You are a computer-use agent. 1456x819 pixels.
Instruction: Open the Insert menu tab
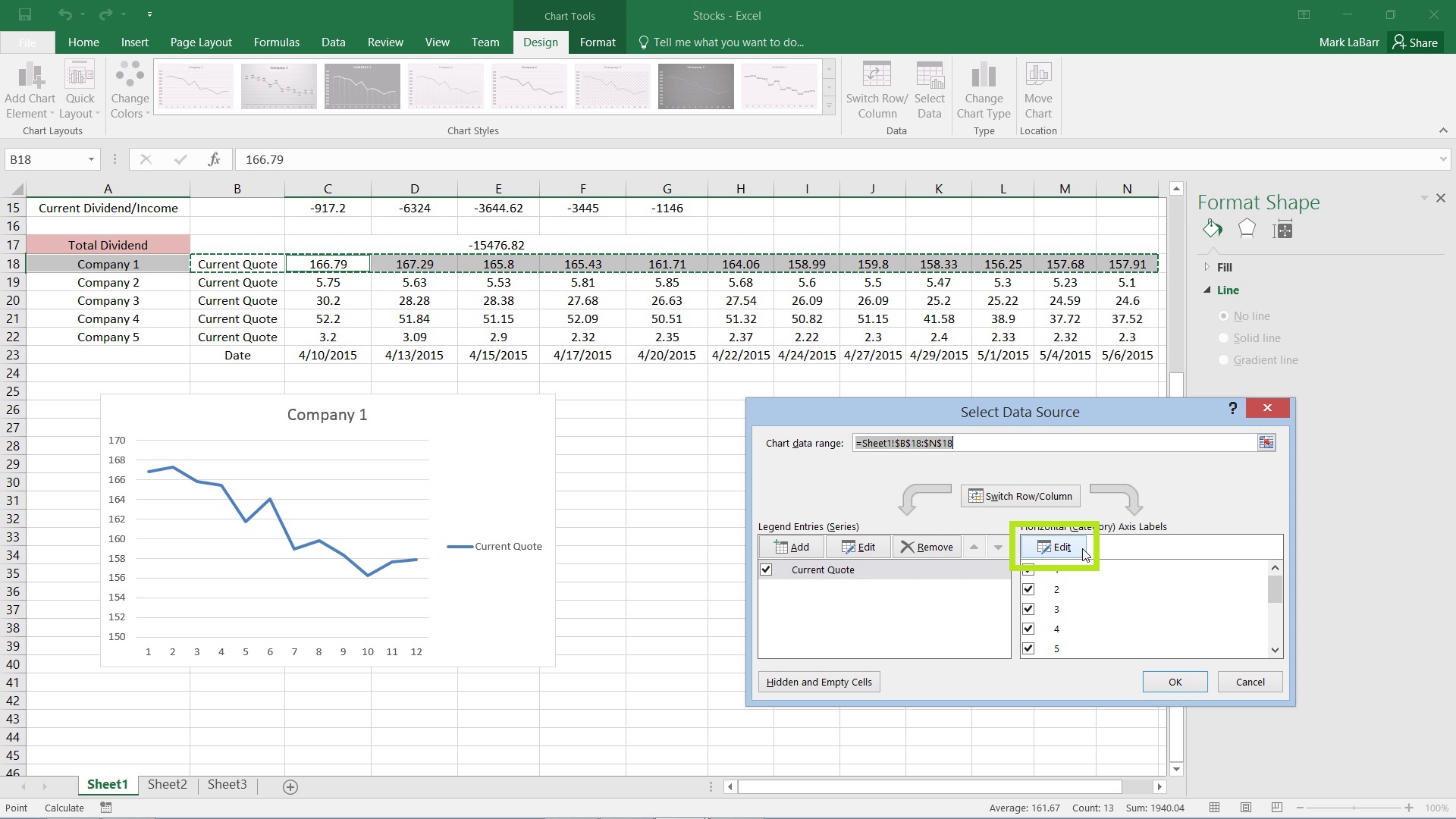134,42
